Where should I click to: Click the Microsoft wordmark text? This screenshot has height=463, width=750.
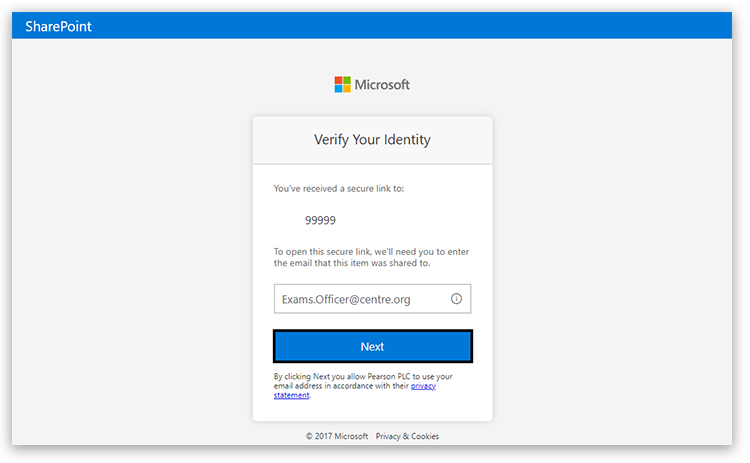click(382, 85)
